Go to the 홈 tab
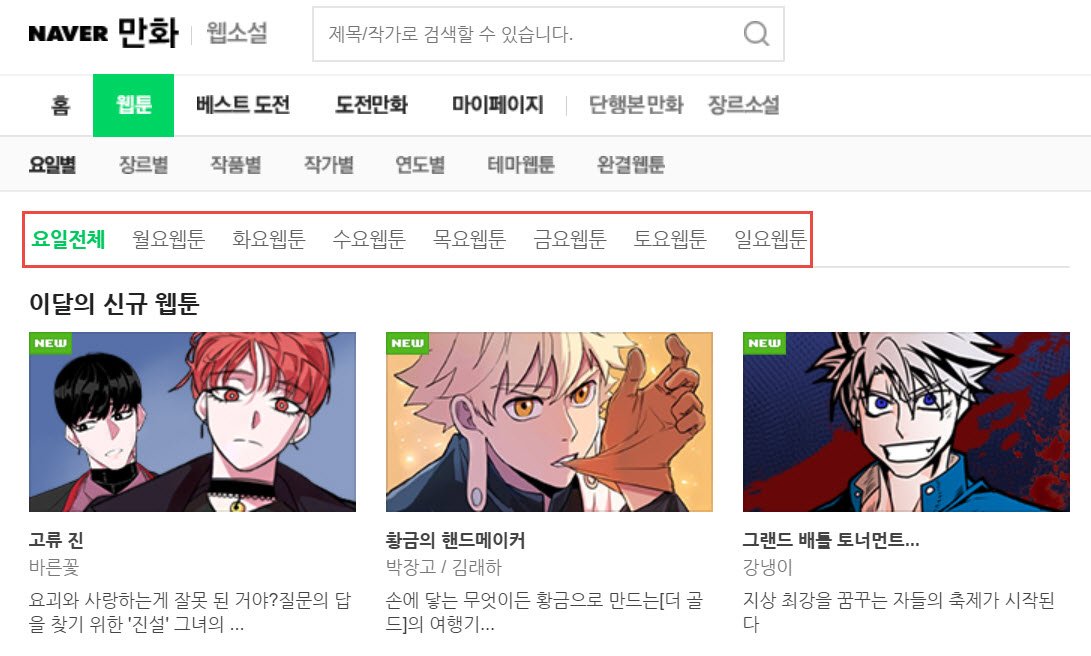1091x656 pixels. (x=61, y=105)
